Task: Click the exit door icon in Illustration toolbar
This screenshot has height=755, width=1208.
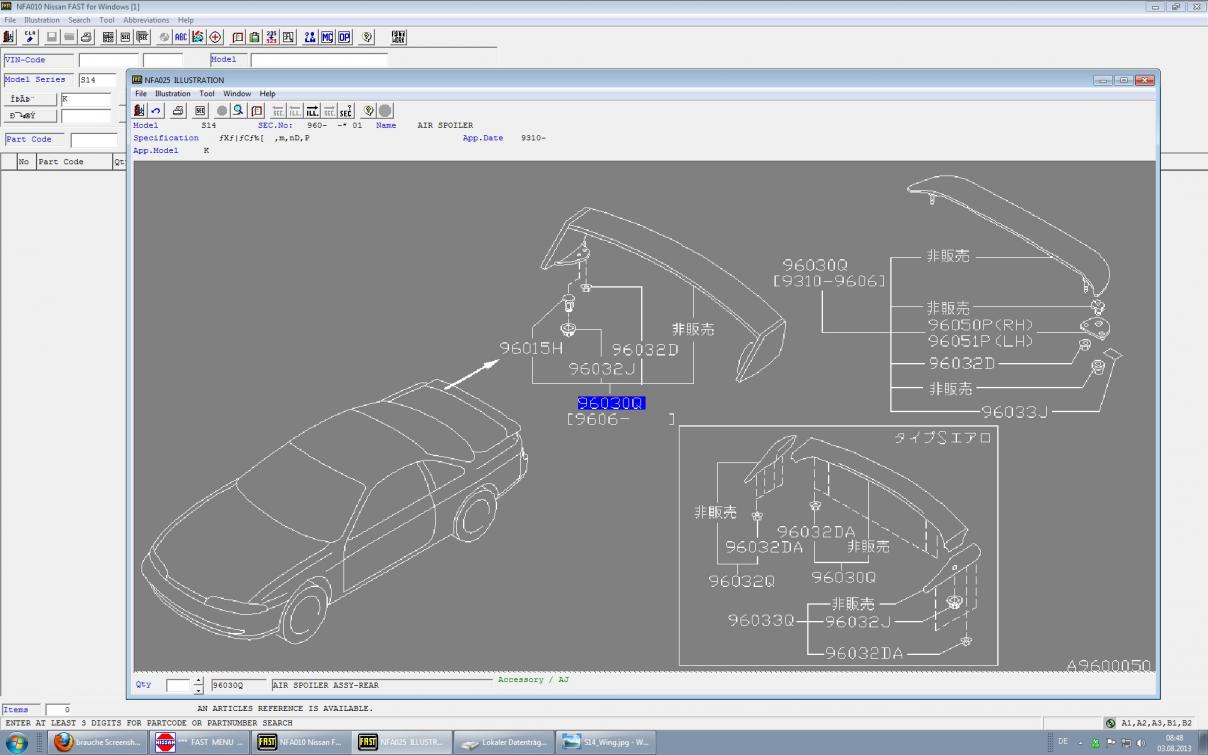Action: click(140, 111)
